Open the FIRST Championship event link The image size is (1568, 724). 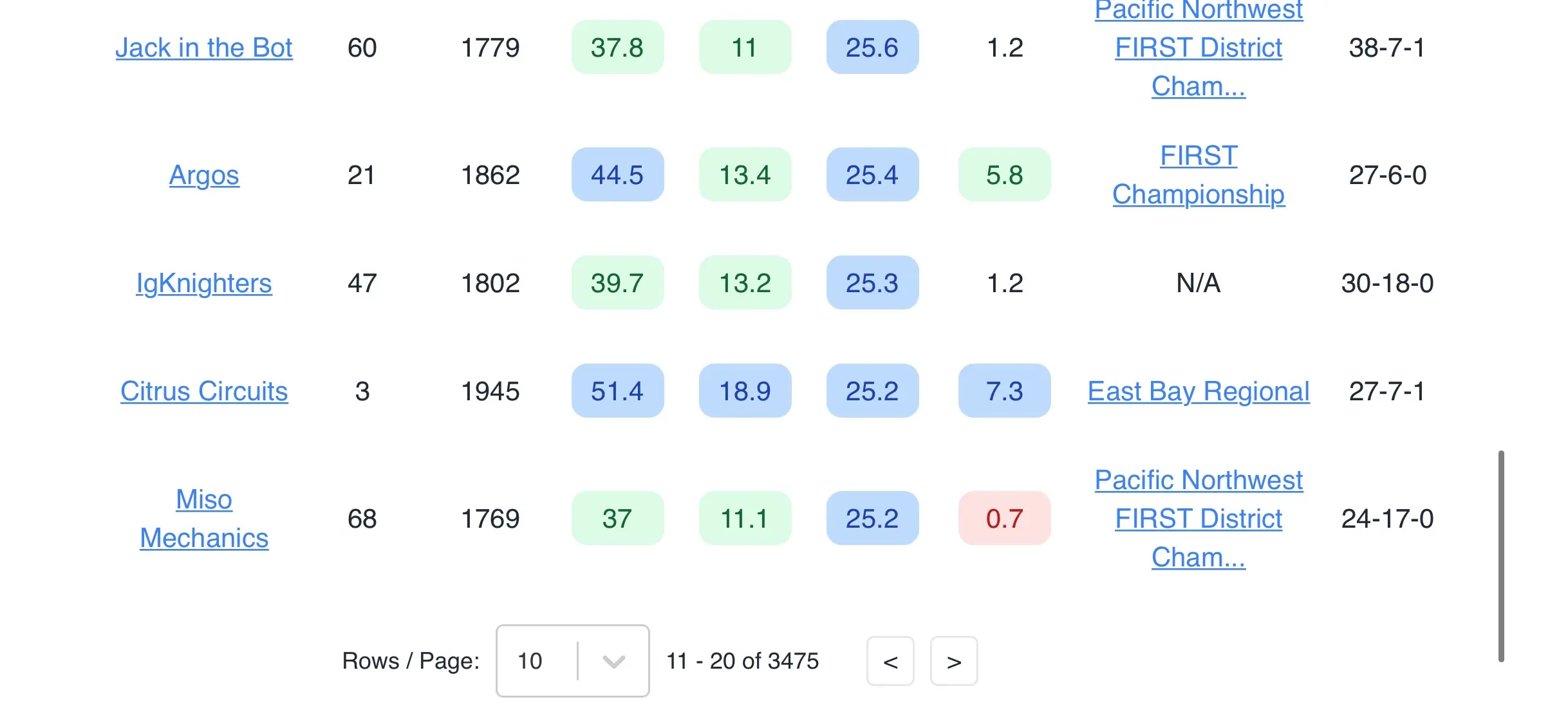tap(1198, 175)
